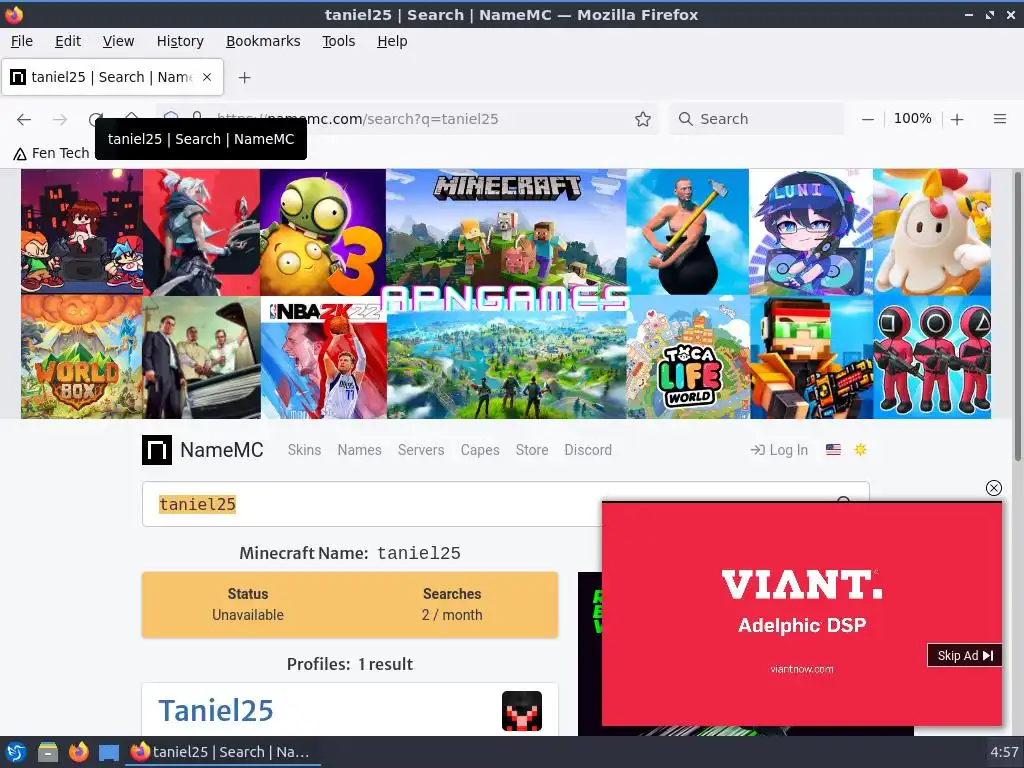This screenshot has width=1024, height=768.
Task: Zoom in with the plus button
Action: [957, 119]
